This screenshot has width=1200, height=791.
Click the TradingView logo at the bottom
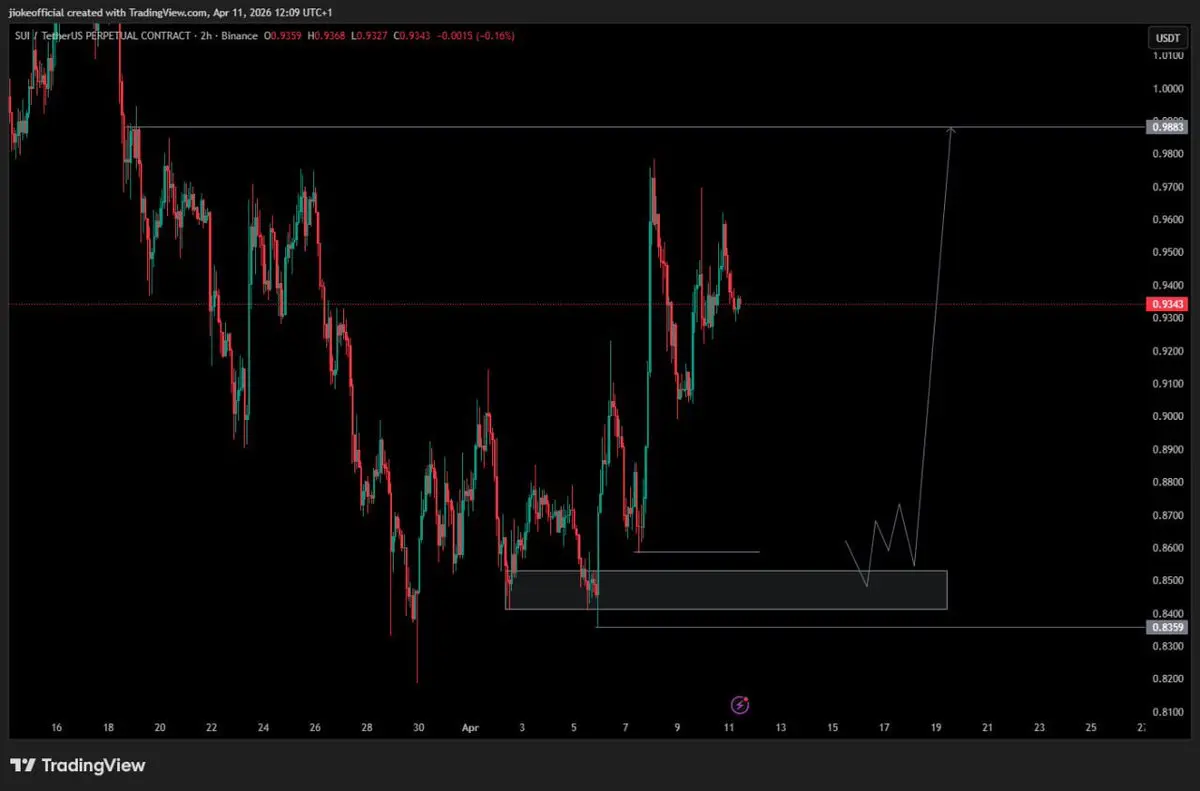point(78,765)
